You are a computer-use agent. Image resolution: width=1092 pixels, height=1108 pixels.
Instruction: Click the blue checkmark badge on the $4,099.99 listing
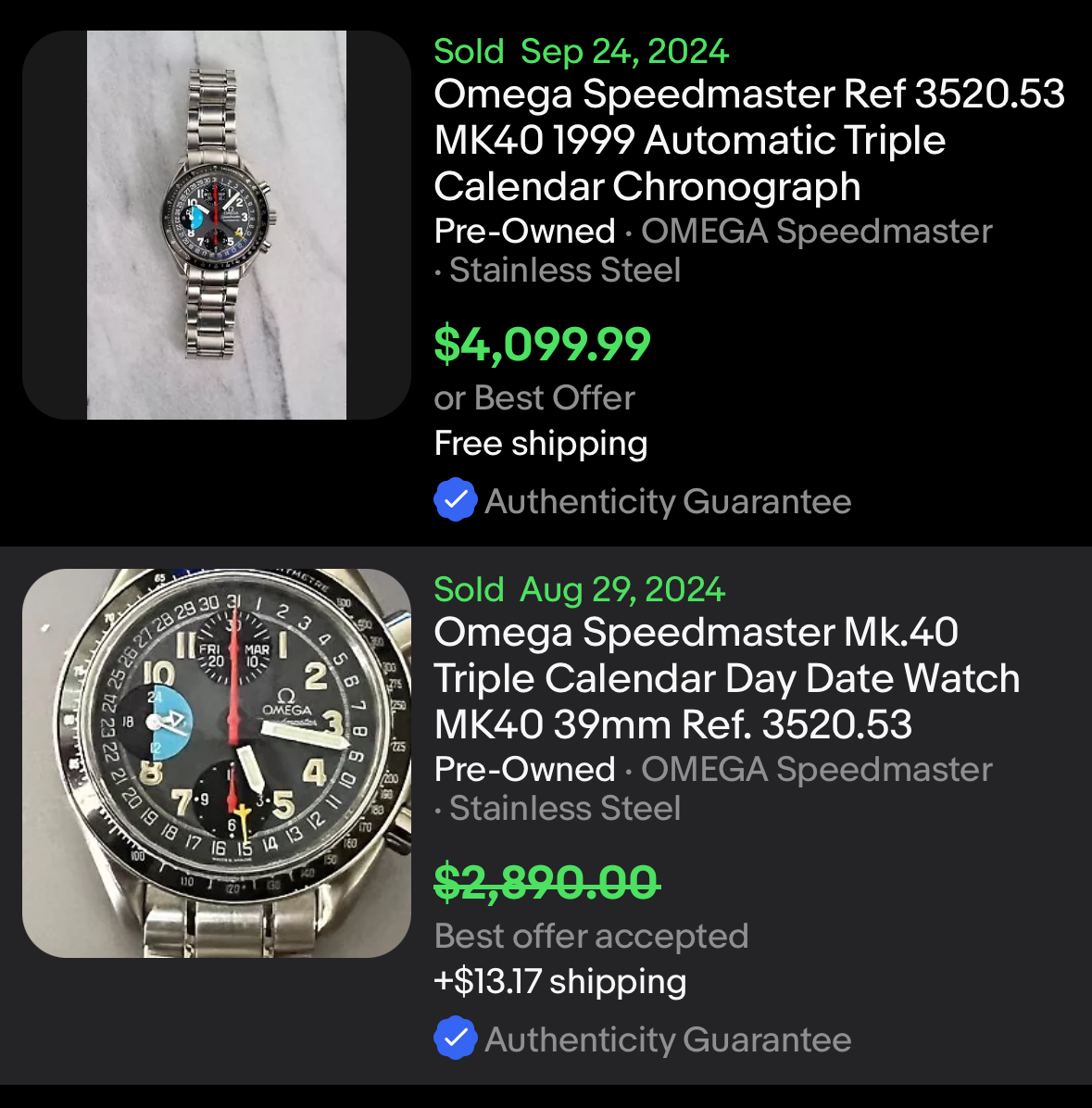(x=455, y=500)
